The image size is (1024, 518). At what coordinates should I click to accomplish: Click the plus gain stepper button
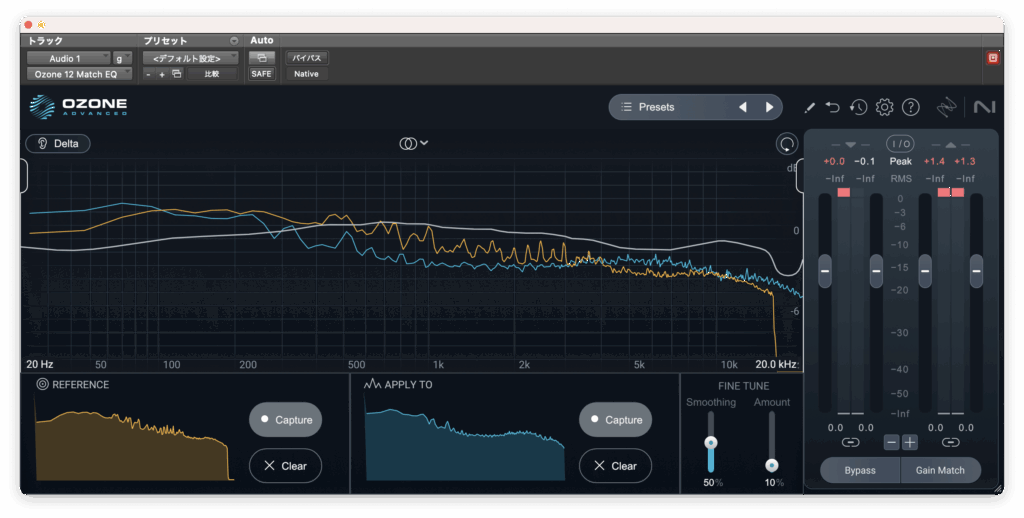click(x=909, y=442)
